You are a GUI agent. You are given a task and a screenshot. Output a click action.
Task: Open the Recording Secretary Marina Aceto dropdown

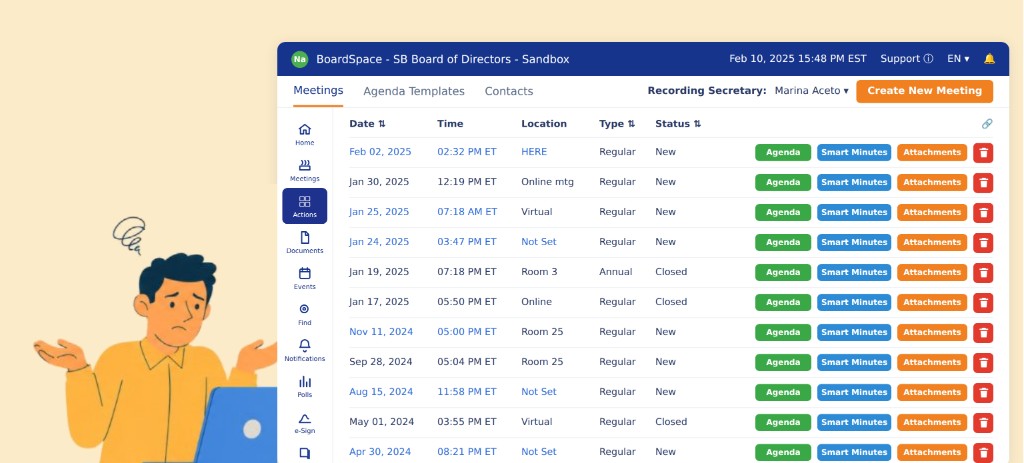coord(812,91)
